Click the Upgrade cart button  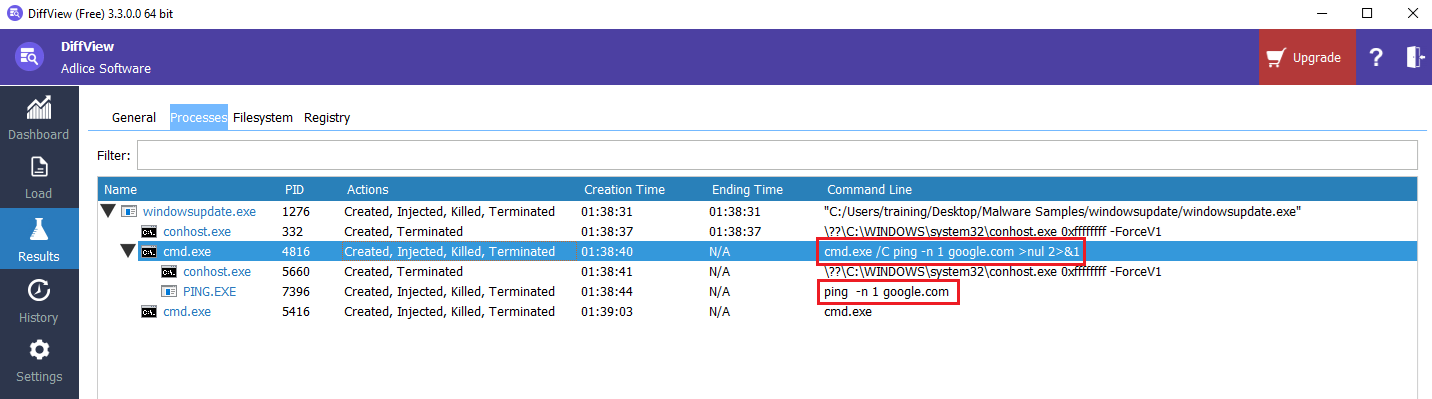[1307, 57]
